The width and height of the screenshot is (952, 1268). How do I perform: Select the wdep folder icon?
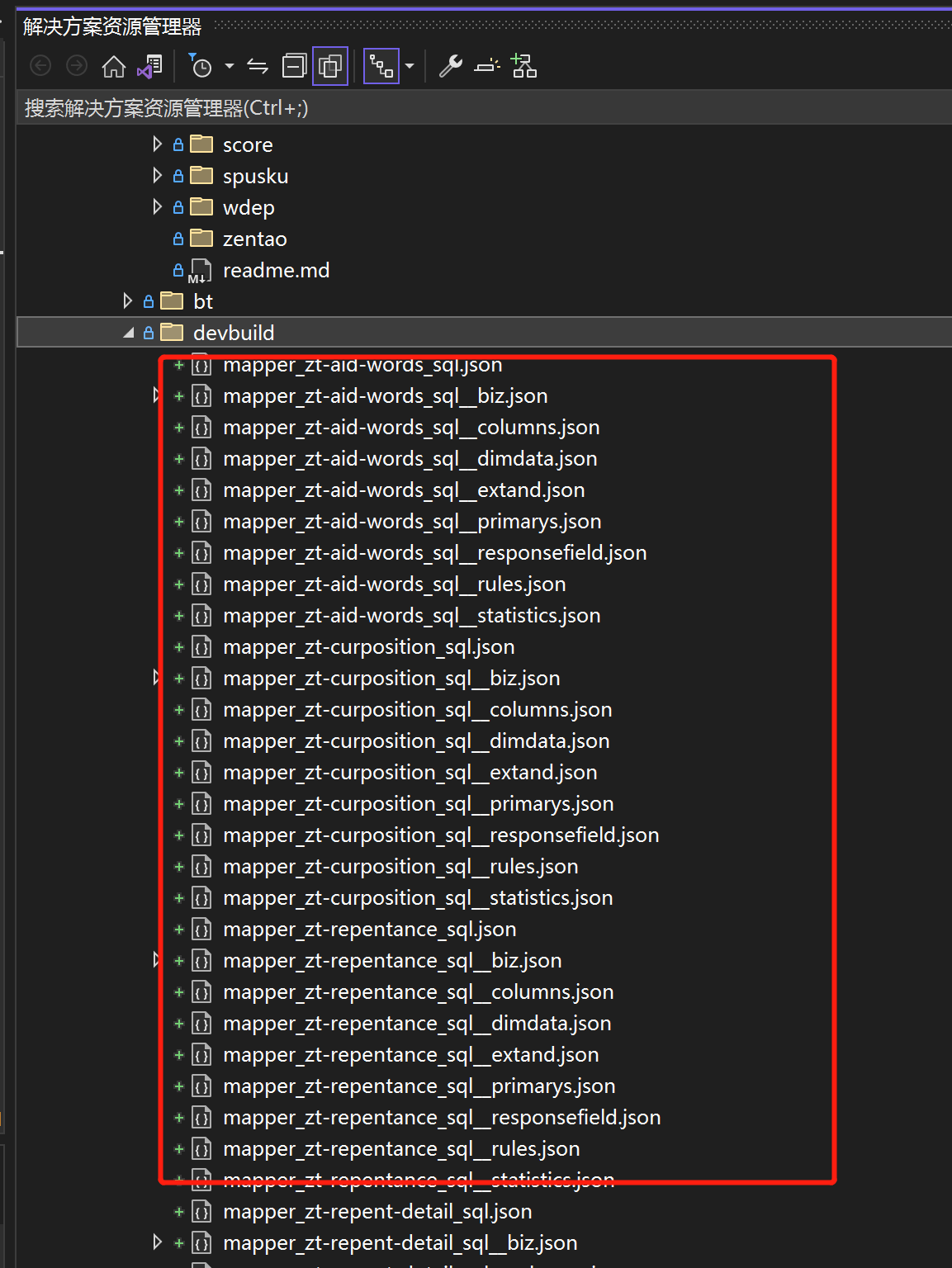(201, 207)
